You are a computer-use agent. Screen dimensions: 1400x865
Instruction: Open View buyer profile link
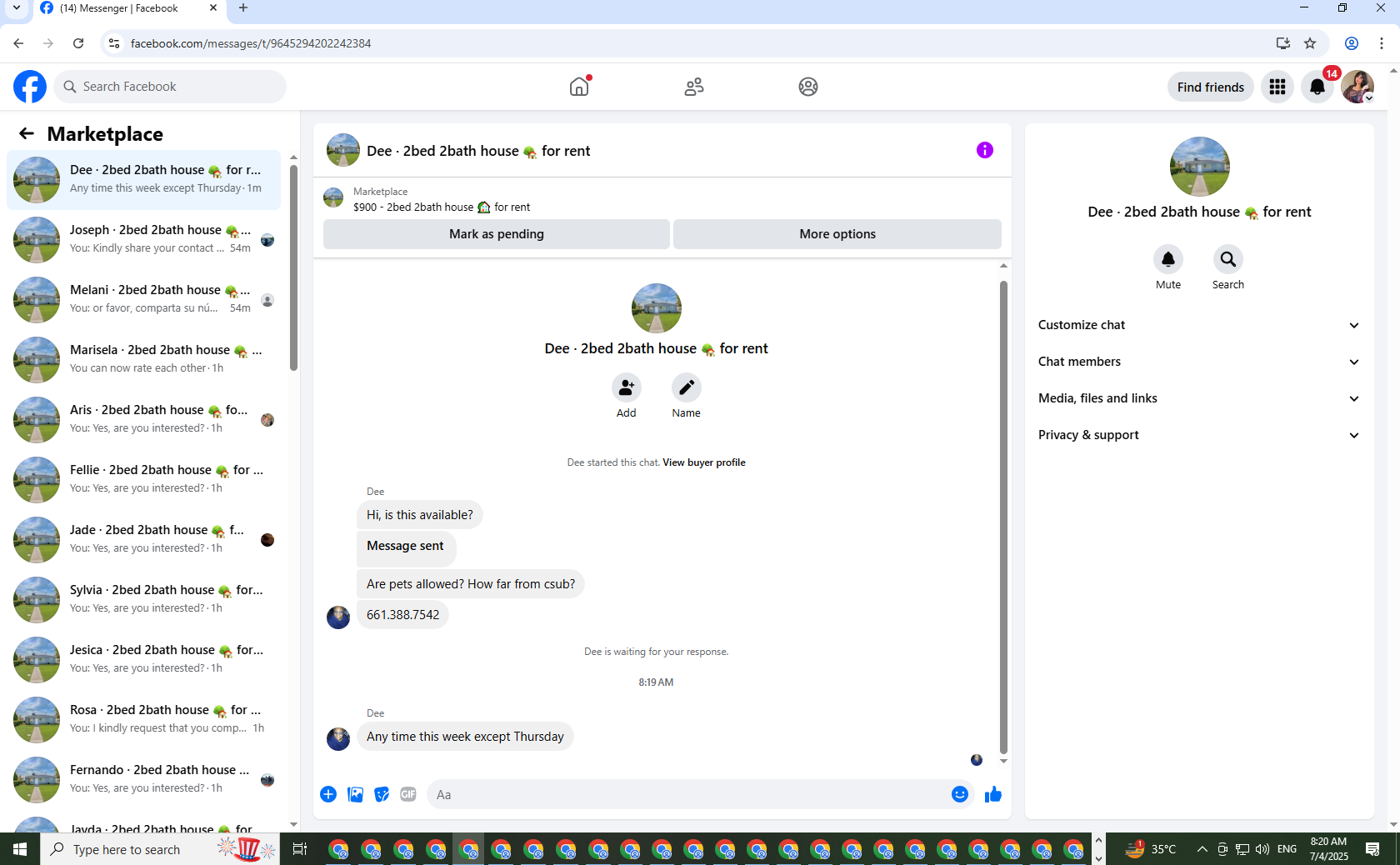(704, 462)
